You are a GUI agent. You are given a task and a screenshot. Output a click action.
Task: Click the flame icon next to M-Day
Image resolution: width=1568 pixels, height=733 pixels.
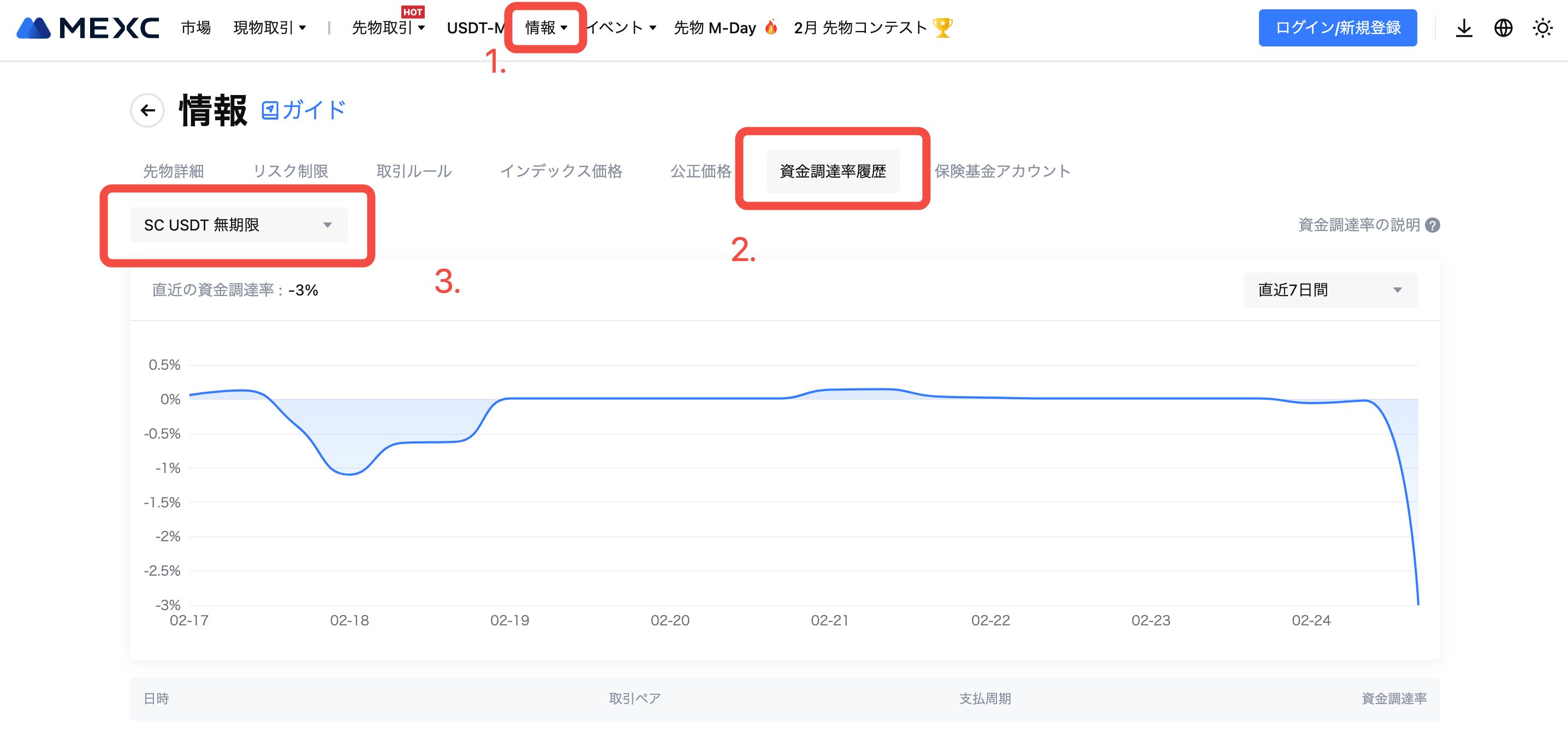[x=770, y=27]
